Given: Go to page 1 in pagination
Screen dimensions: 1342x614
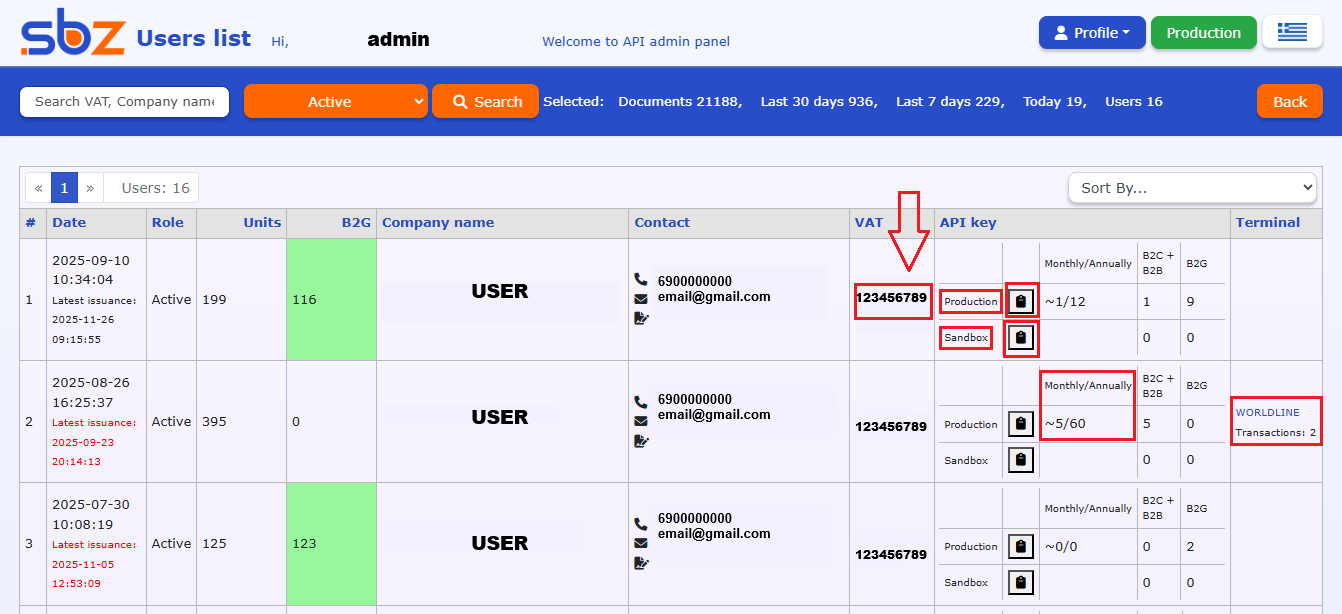Looking at the screenshot, I should pos(64,187).
